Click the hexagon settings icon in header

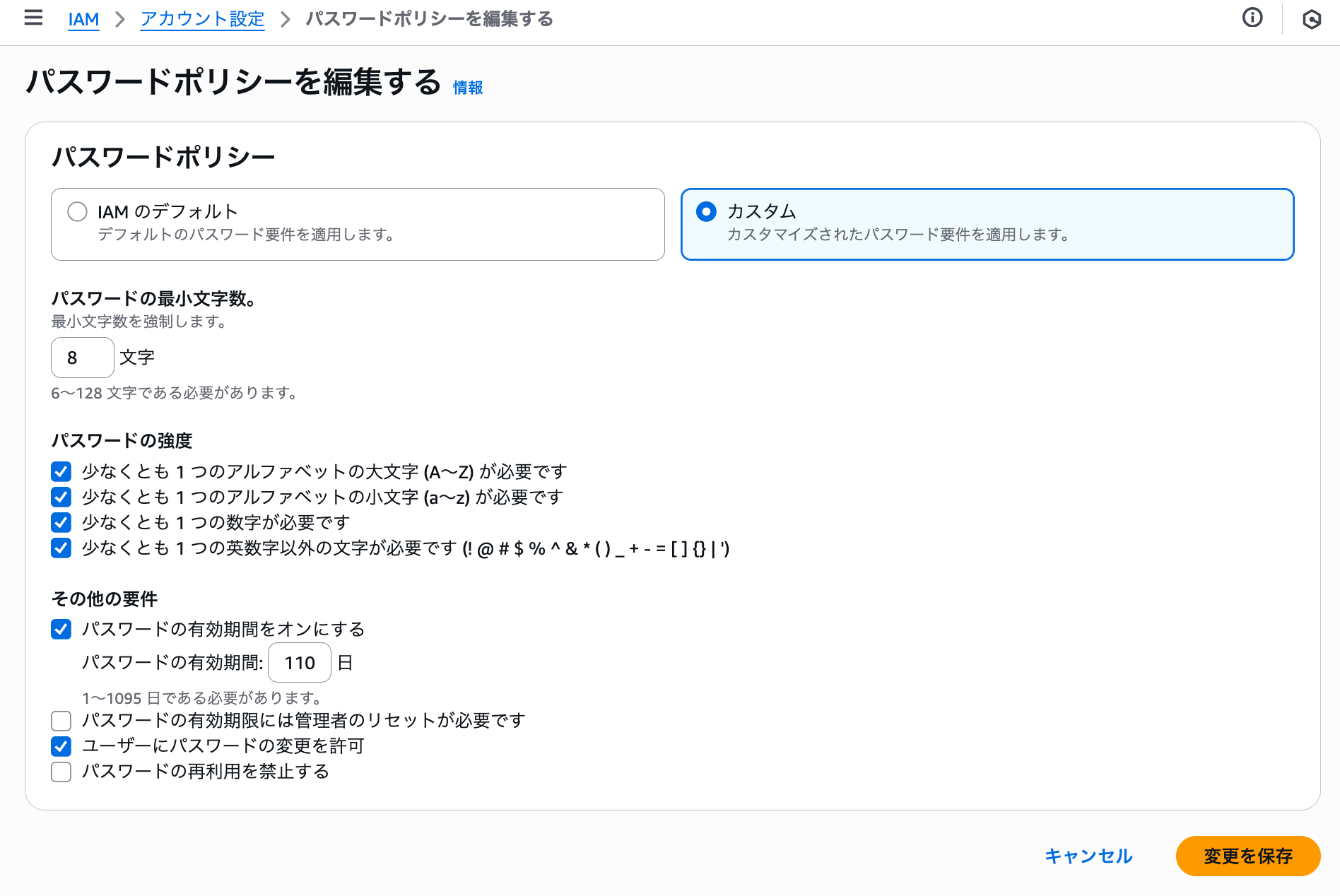[x=1312, y=19]
